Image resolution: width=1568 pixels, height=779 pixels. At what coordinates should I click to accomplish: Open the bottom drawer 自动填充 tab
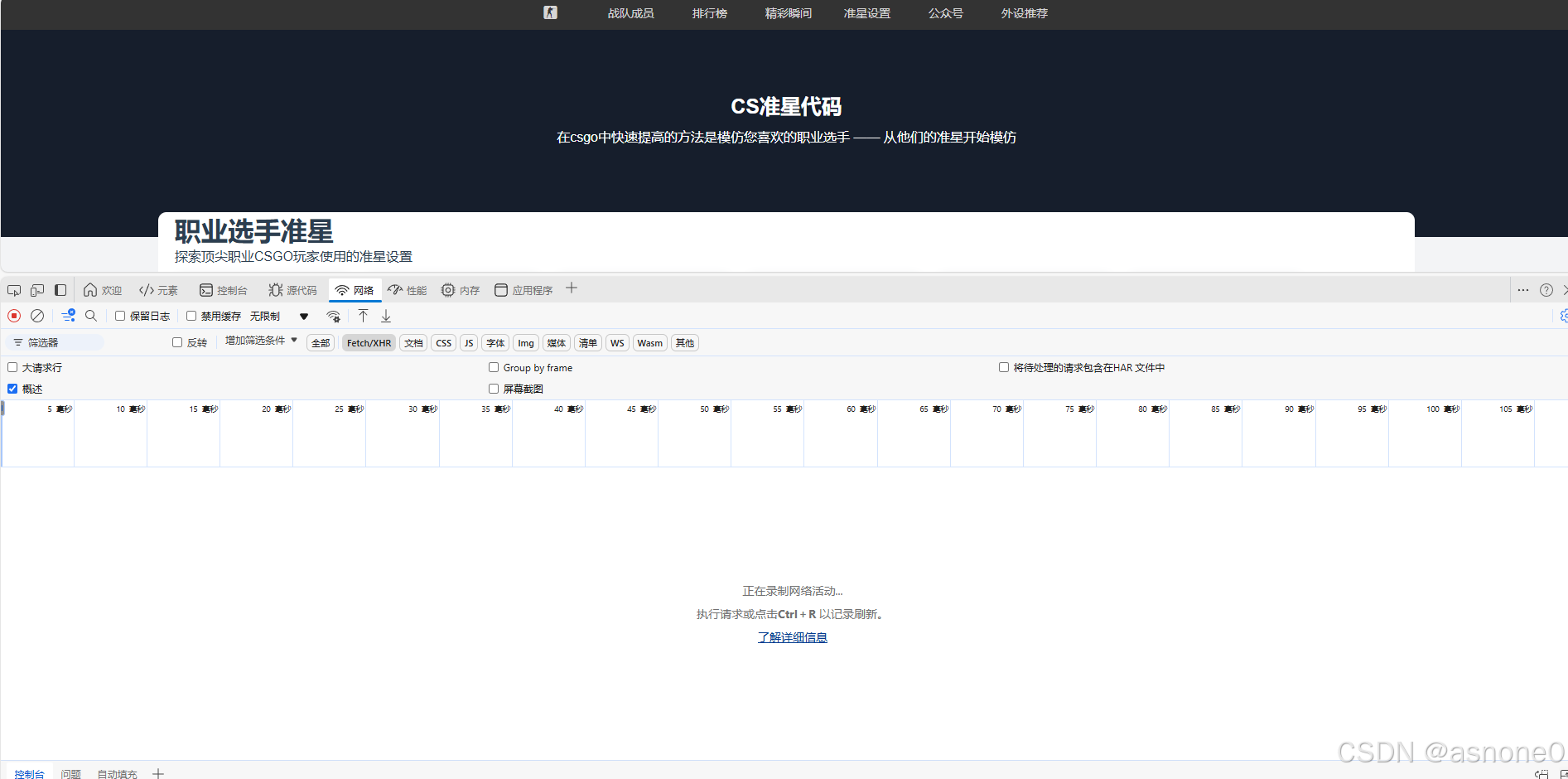point(117,773)
